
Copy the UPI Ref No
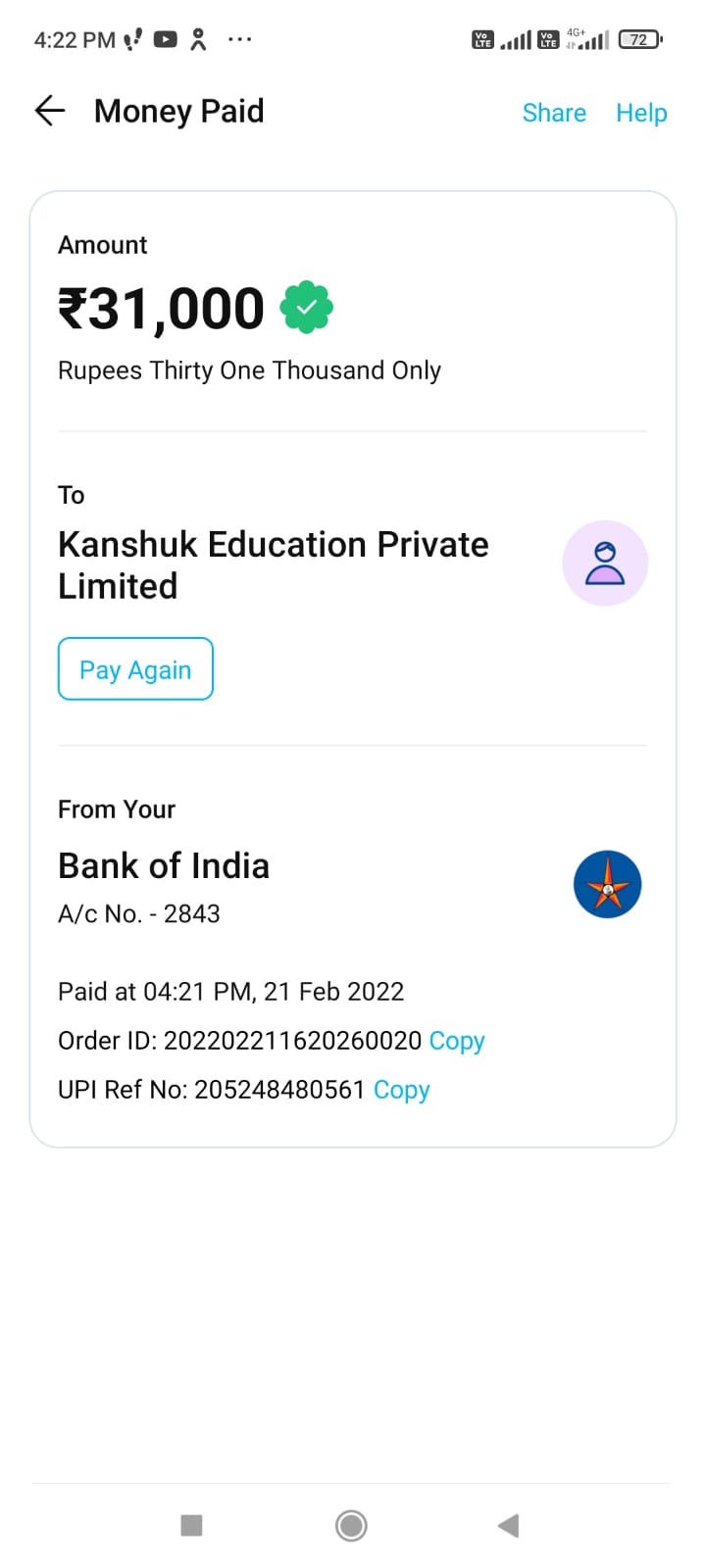401,1090
